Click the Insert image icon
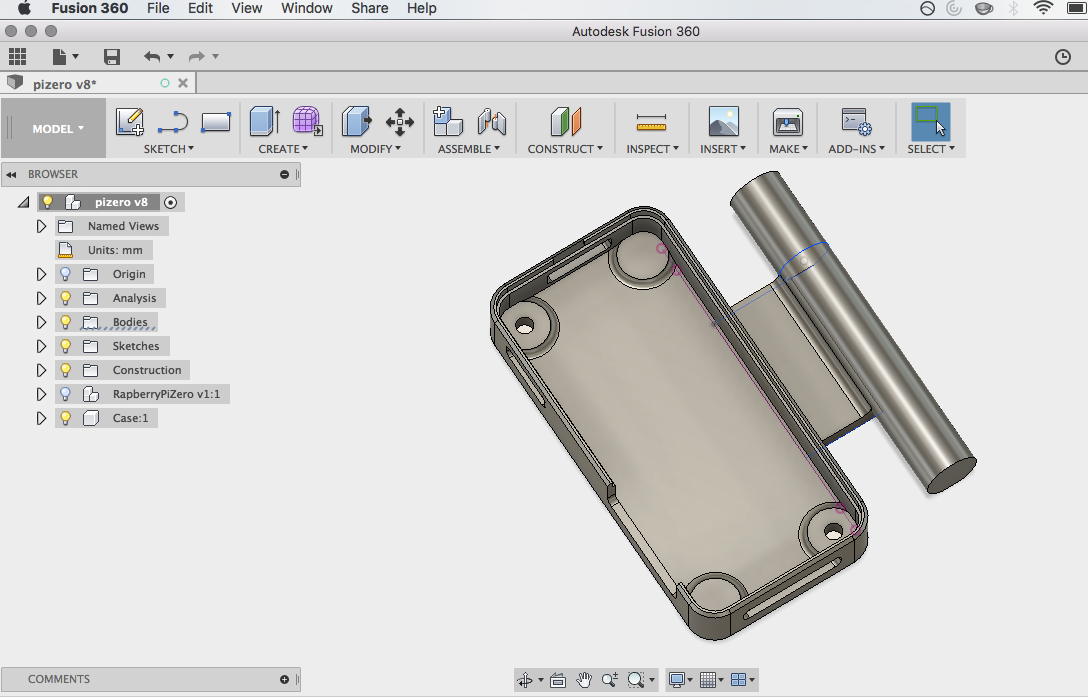The width and height of the screenshot is (1088, 697). (724, 121)
